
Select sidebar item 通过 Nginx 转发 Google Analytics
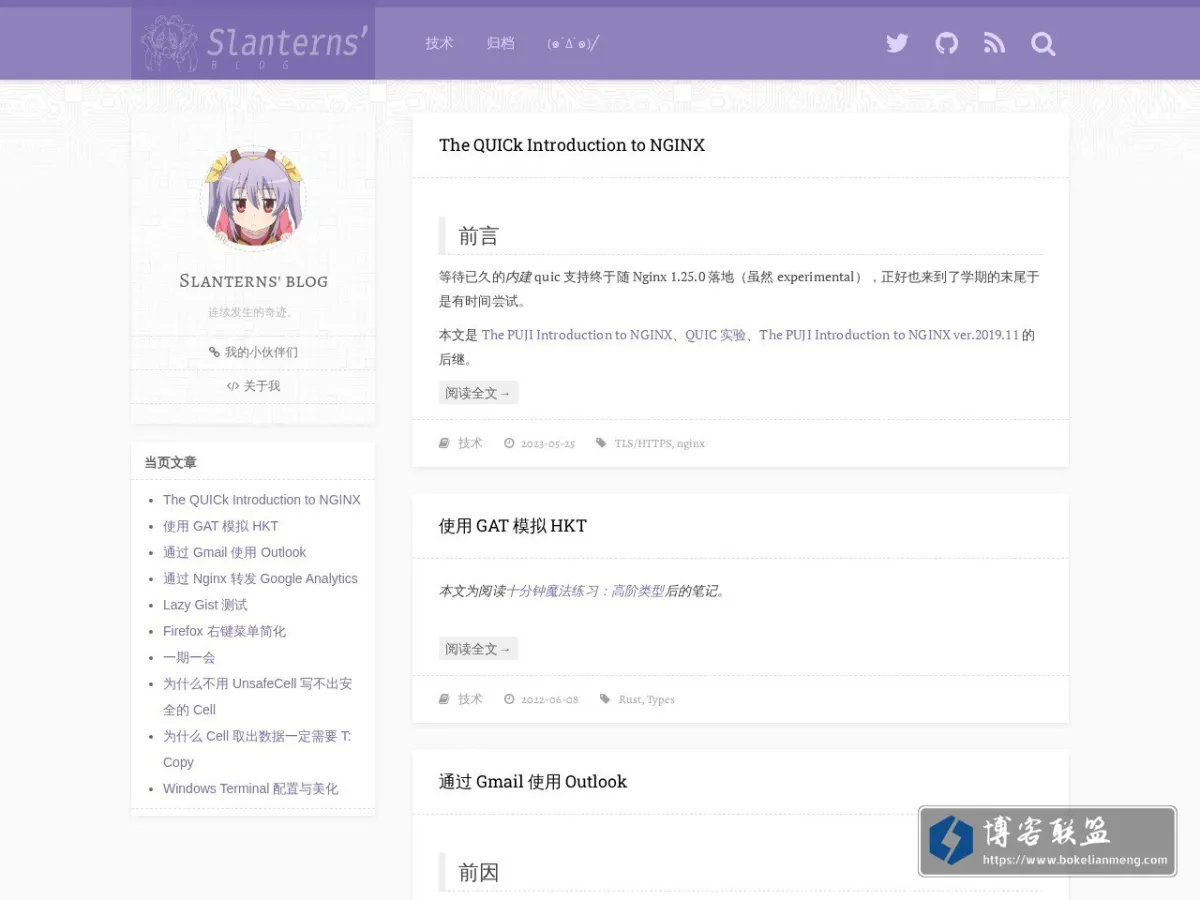[x=260, y=578]
